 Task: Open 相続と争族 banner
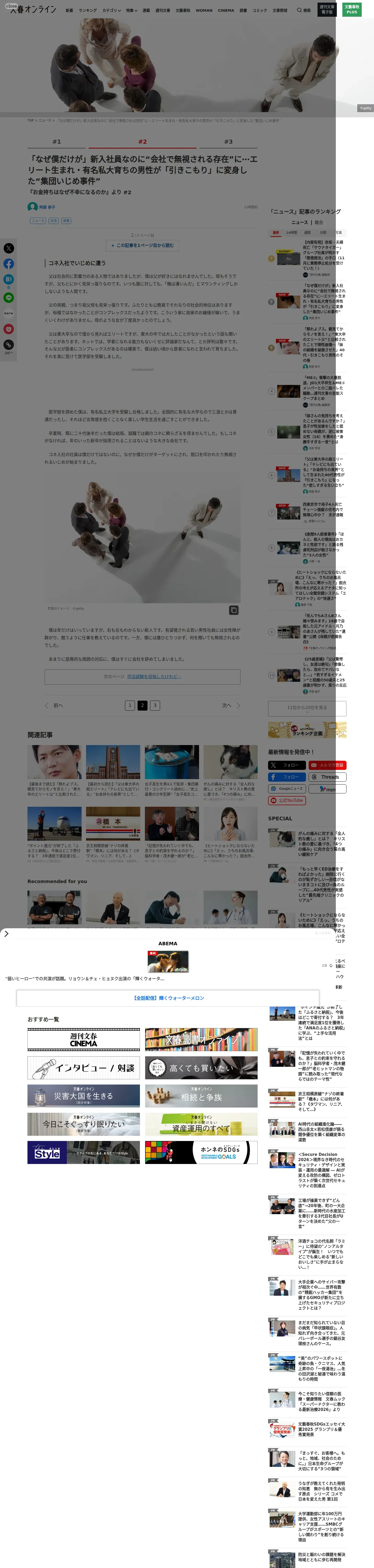(x=201, y=1096)
